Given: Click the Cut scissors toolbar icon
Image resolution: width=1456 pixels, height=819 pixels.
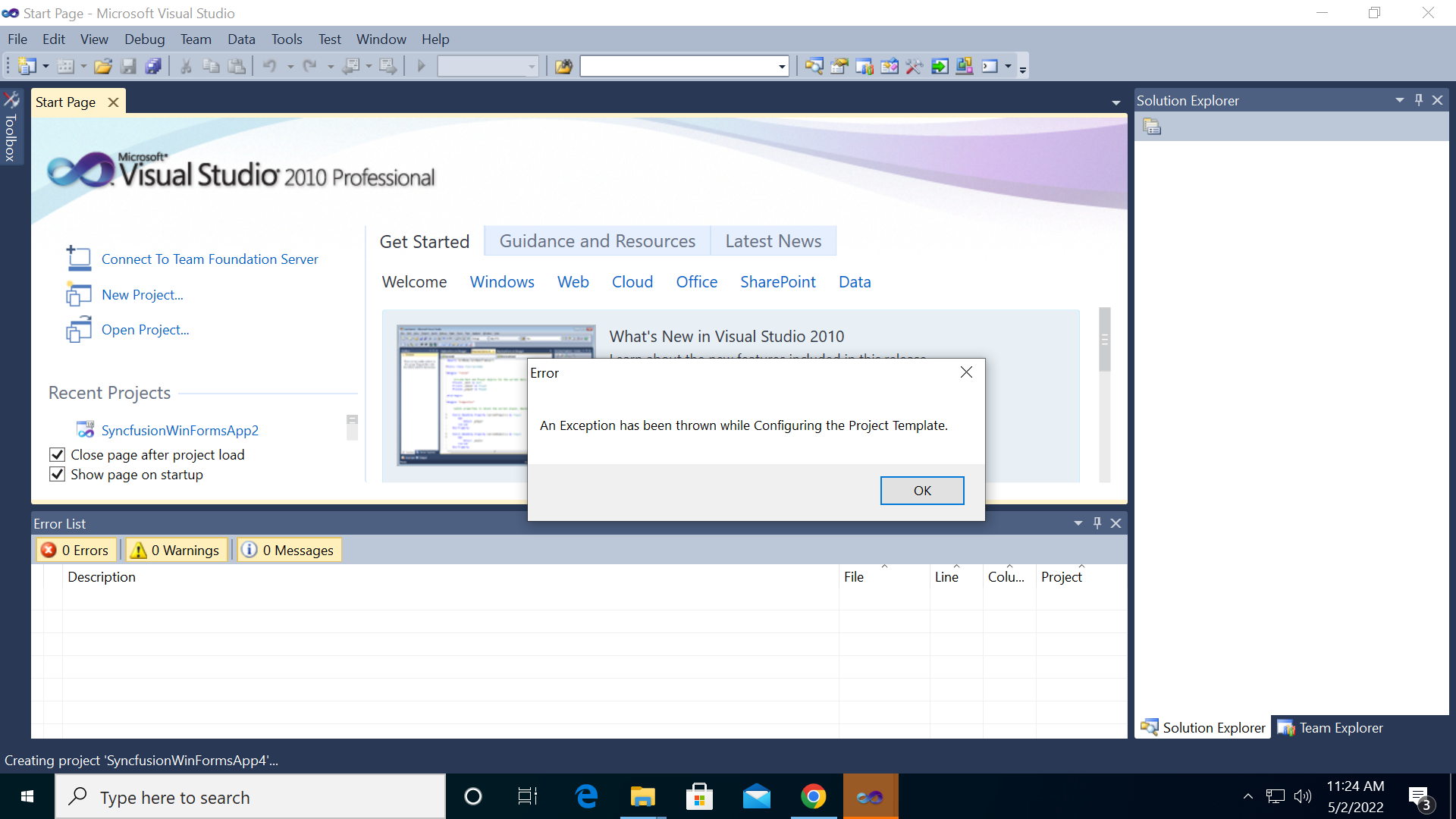Looking at the screenshot, I should click(x=186, y=67).
